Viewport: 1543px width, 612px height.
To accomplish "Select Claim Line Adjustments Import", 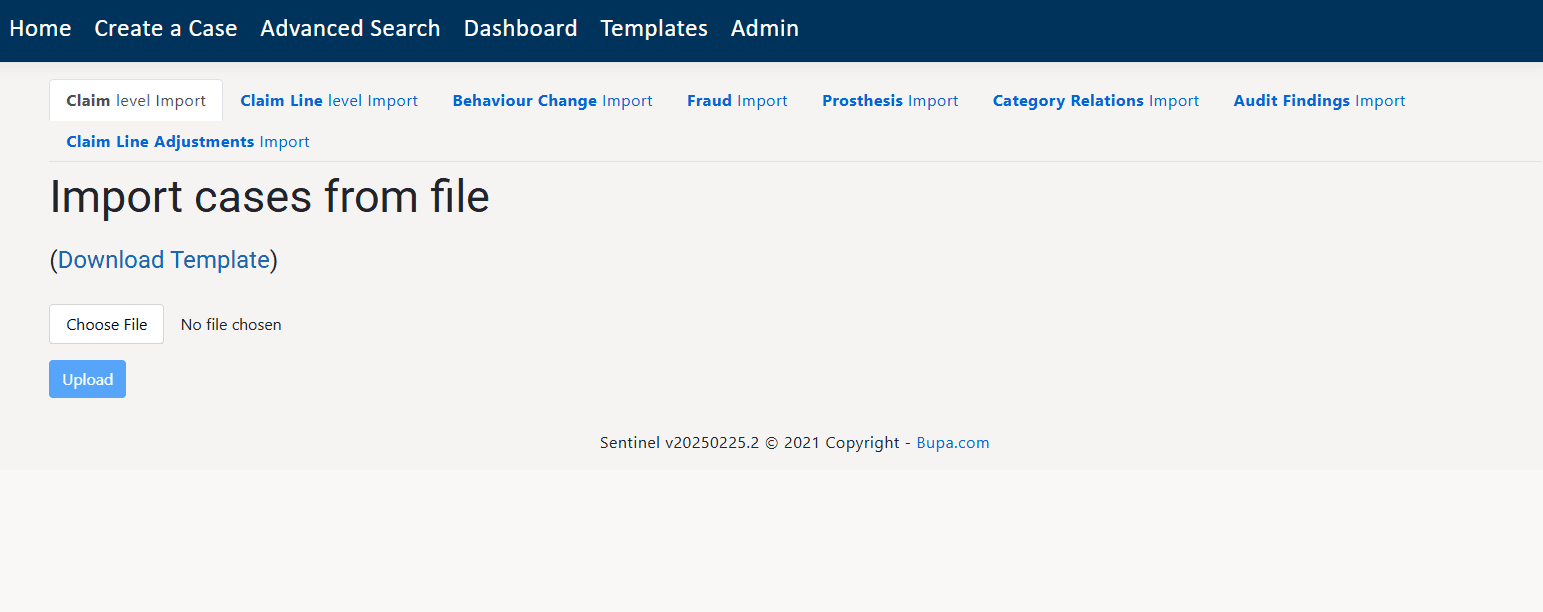I will click(187, 141).
